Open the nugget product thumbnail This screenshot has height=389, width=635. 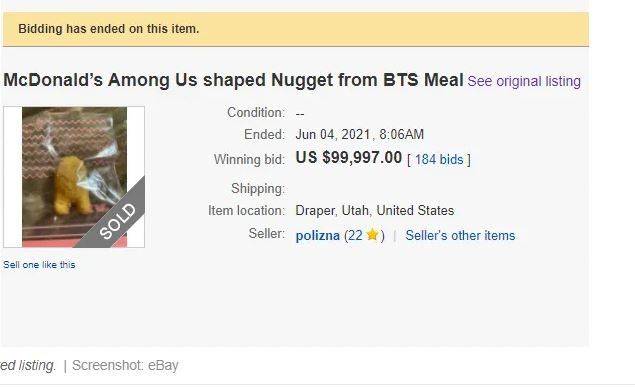pos(74,177)
